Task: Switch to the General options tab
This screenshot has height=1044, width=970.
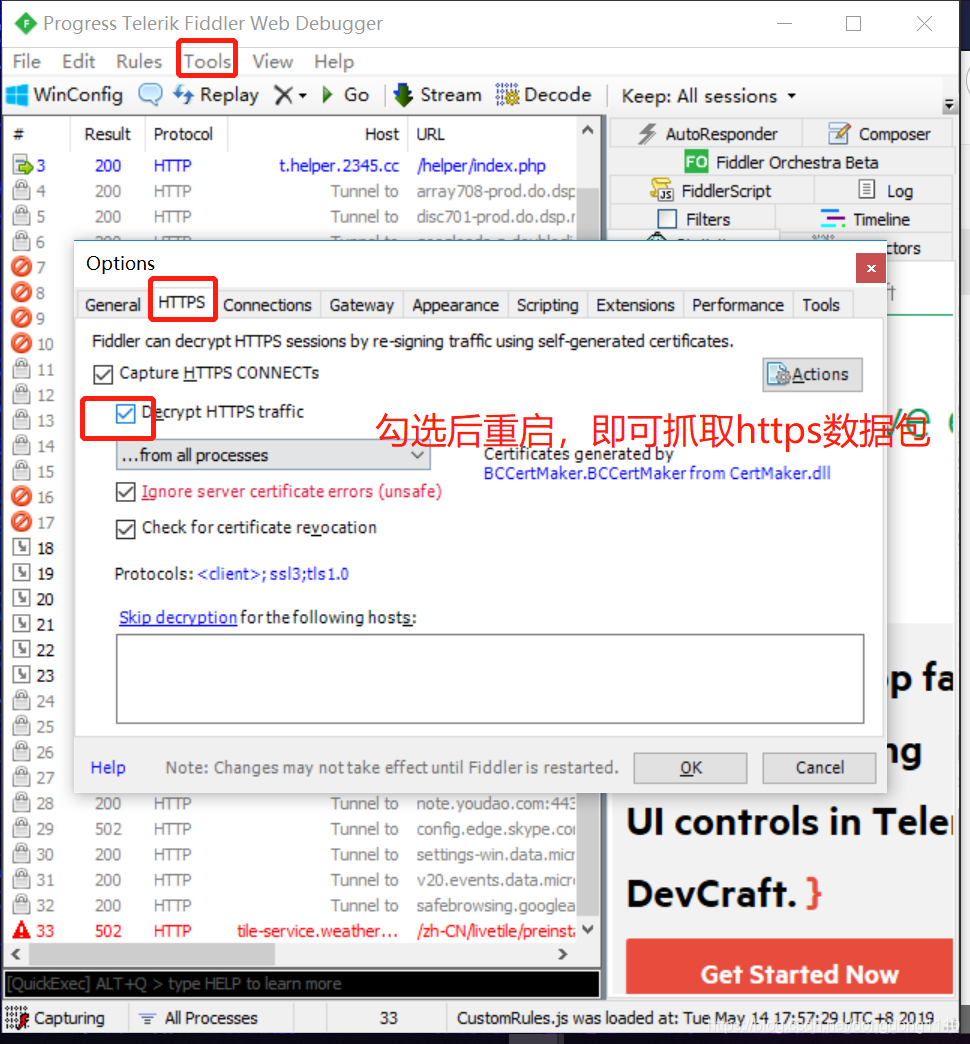Action: [113, 305]
